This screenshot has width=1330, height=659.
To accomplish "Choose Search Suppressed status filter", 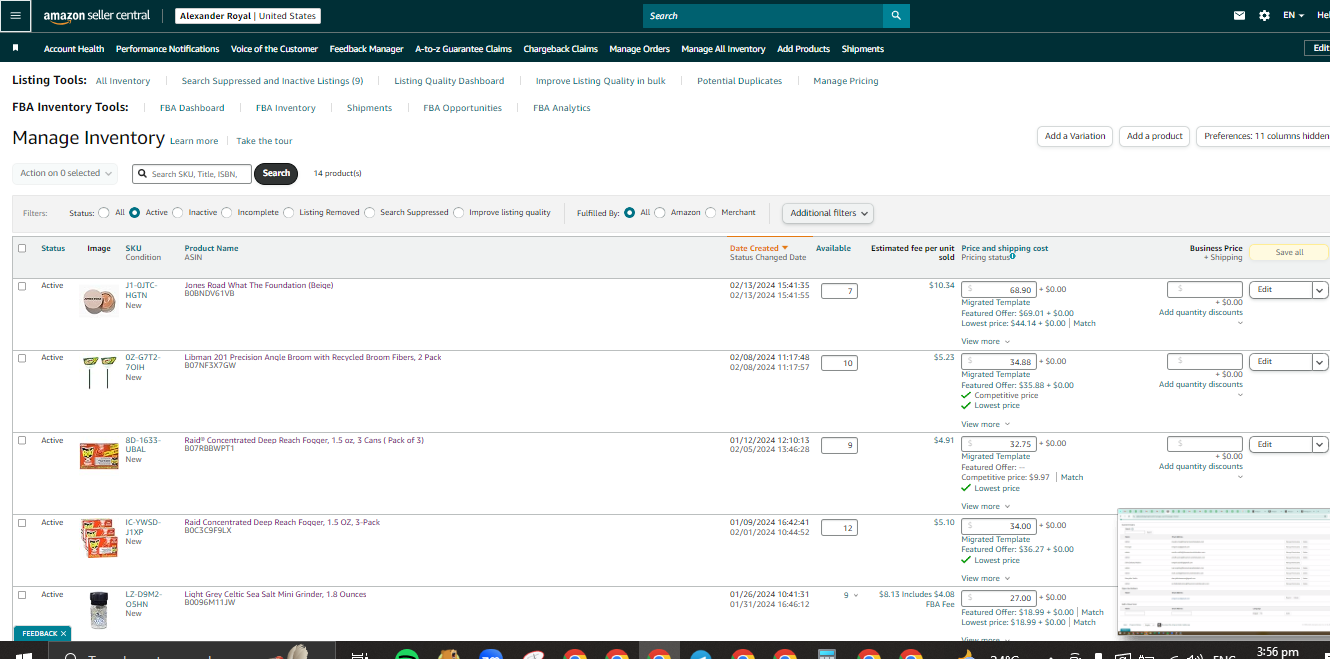I will (x=370, y=212).
